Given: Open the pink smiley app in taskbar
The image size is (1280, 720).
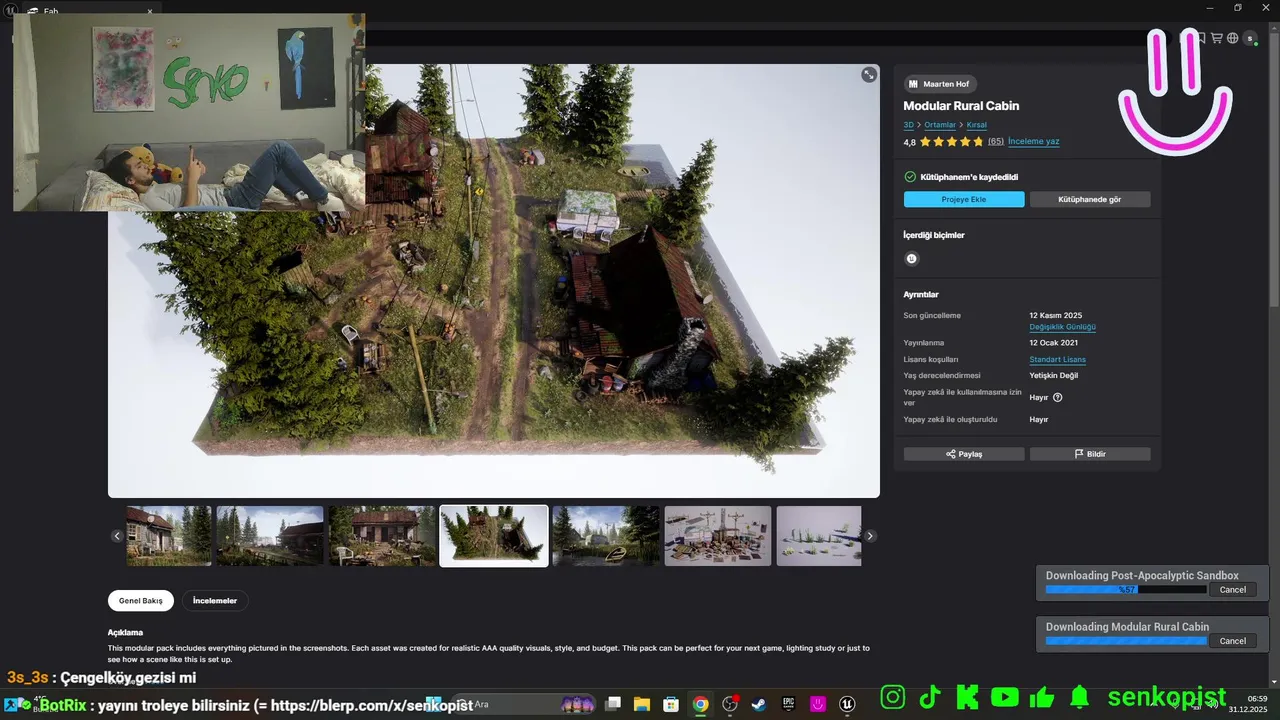Looking at the screenshot, I should tap(818, 704).
